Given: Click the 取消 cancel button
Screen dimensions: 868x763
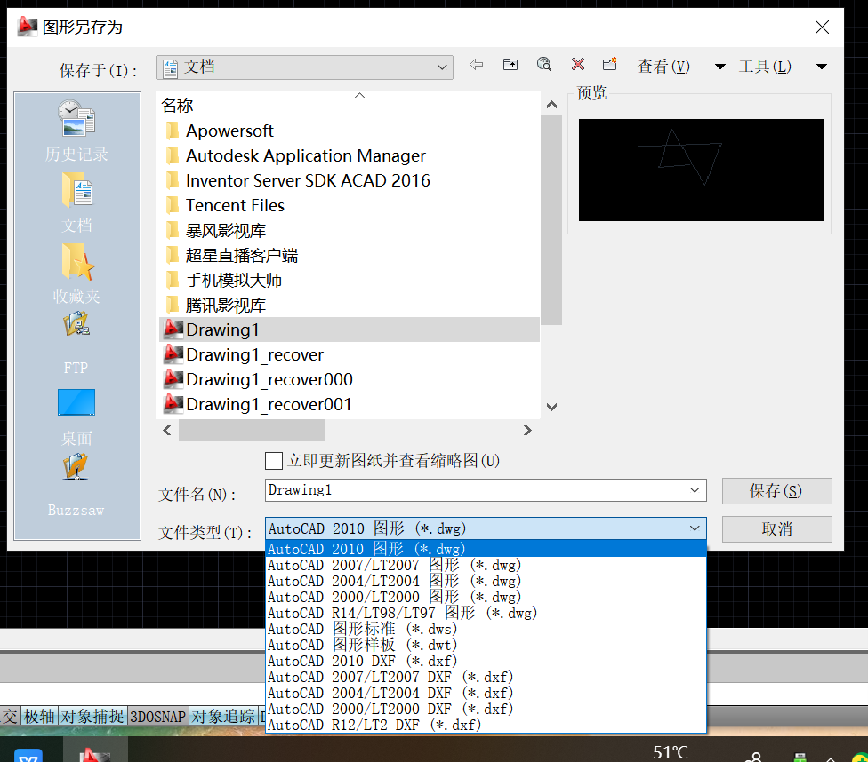Looking at the screenshot, I should [777, 529].
